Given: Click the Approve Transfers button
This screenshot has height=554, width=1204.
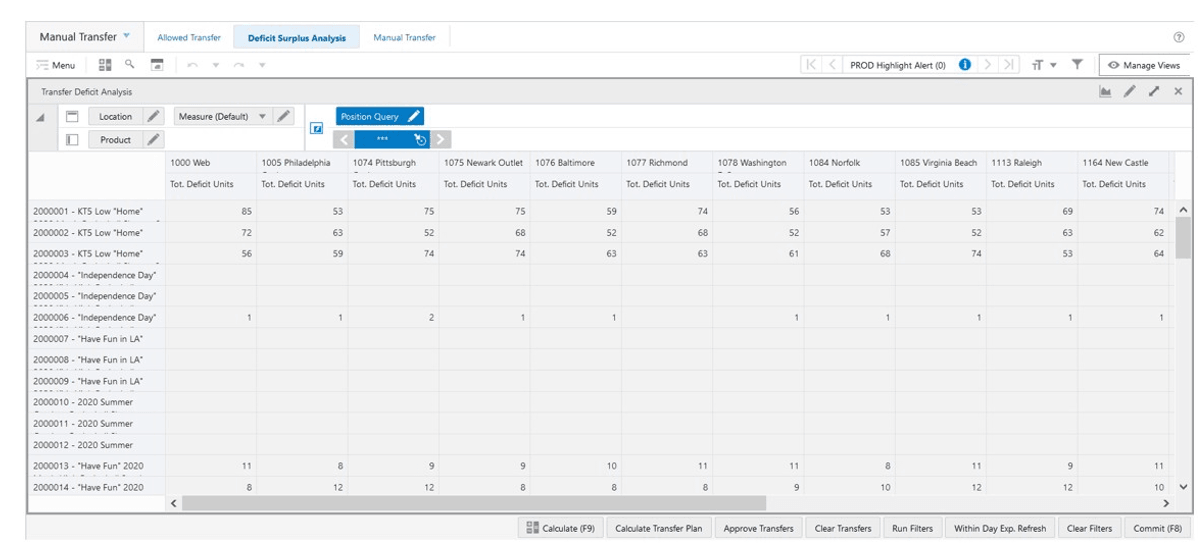Looking at the screenshot, I should pyautogui.click(x=756, y=528).
